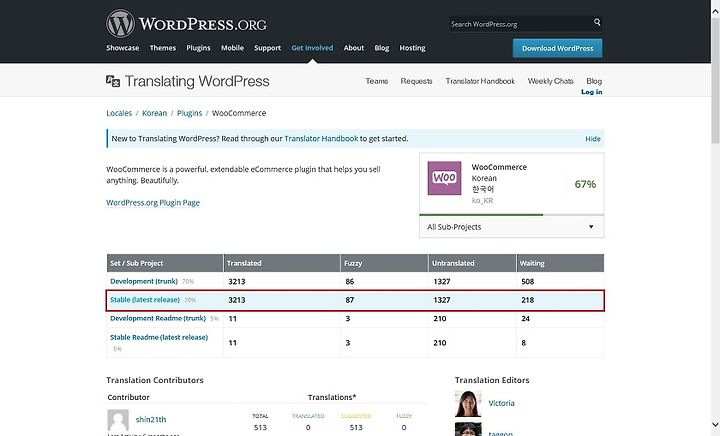Open the Mobile menu item
This screenshot has height=436, width=720.
click(232, 48)
